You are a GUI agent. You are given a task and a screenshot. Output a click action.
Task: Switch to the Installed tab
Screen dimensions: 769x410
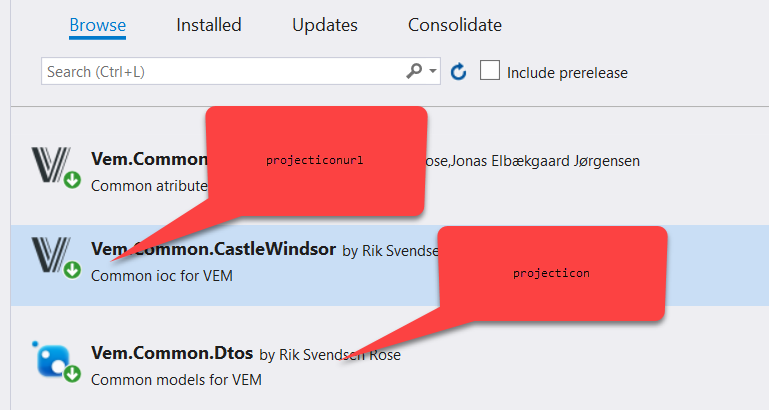(x=209, y=25)
